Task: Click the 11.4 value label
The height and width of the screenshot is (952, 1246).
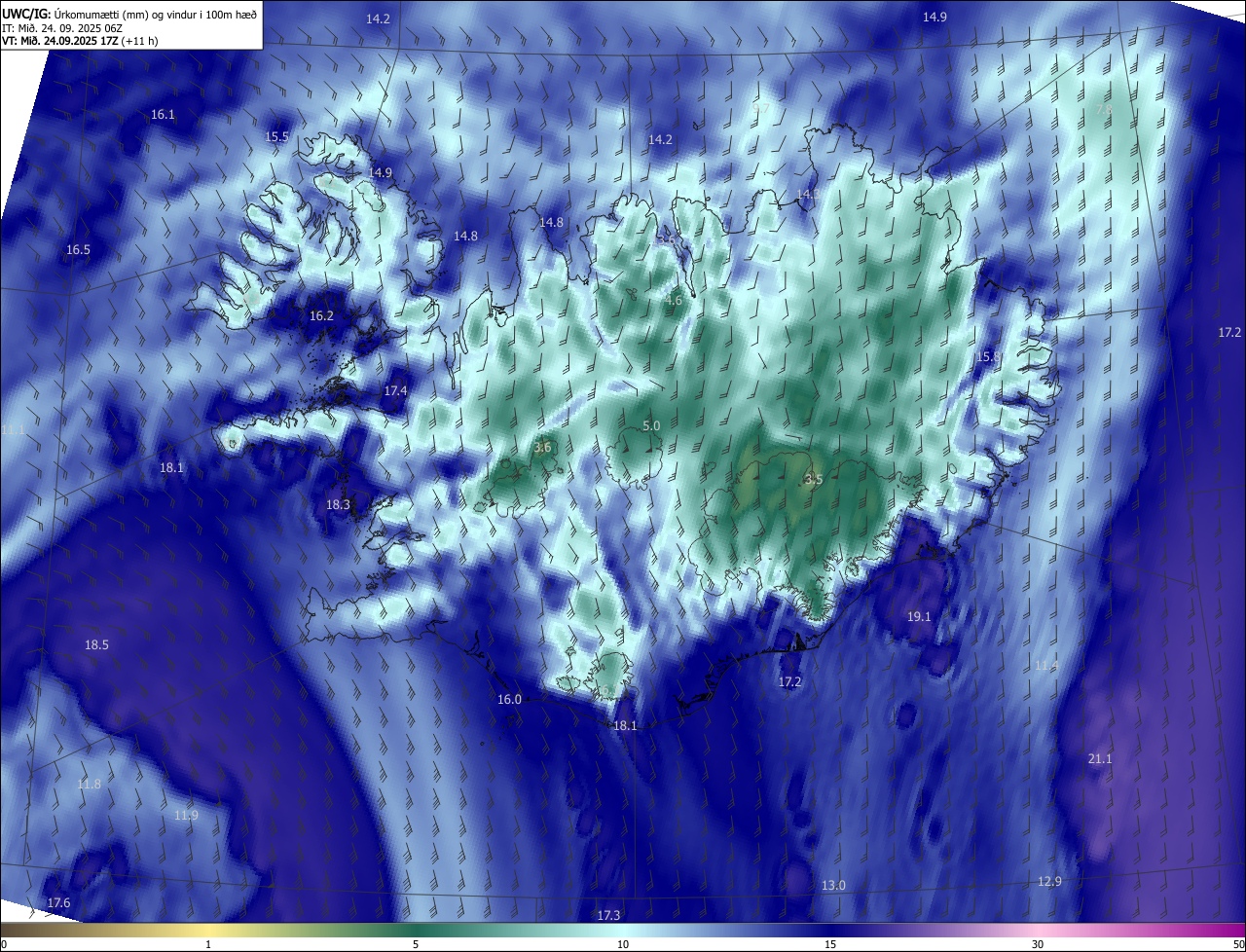Action: coord(1046,666)
